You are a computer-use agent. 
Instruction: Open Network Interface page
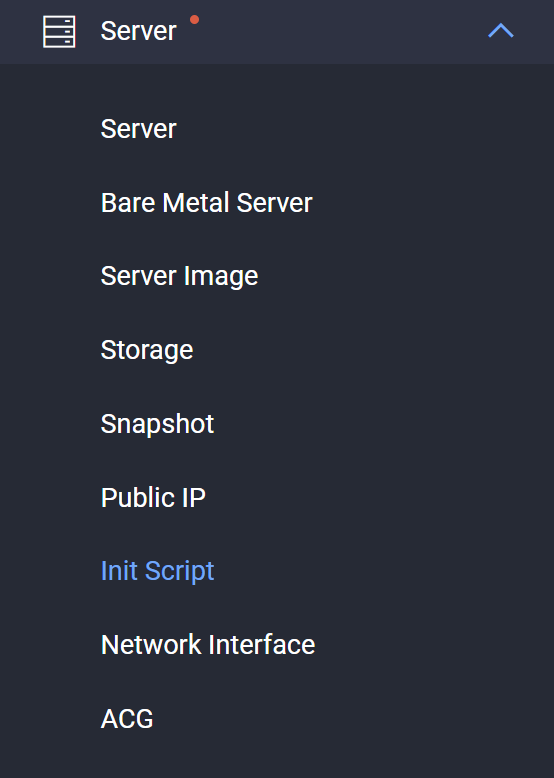208,645
